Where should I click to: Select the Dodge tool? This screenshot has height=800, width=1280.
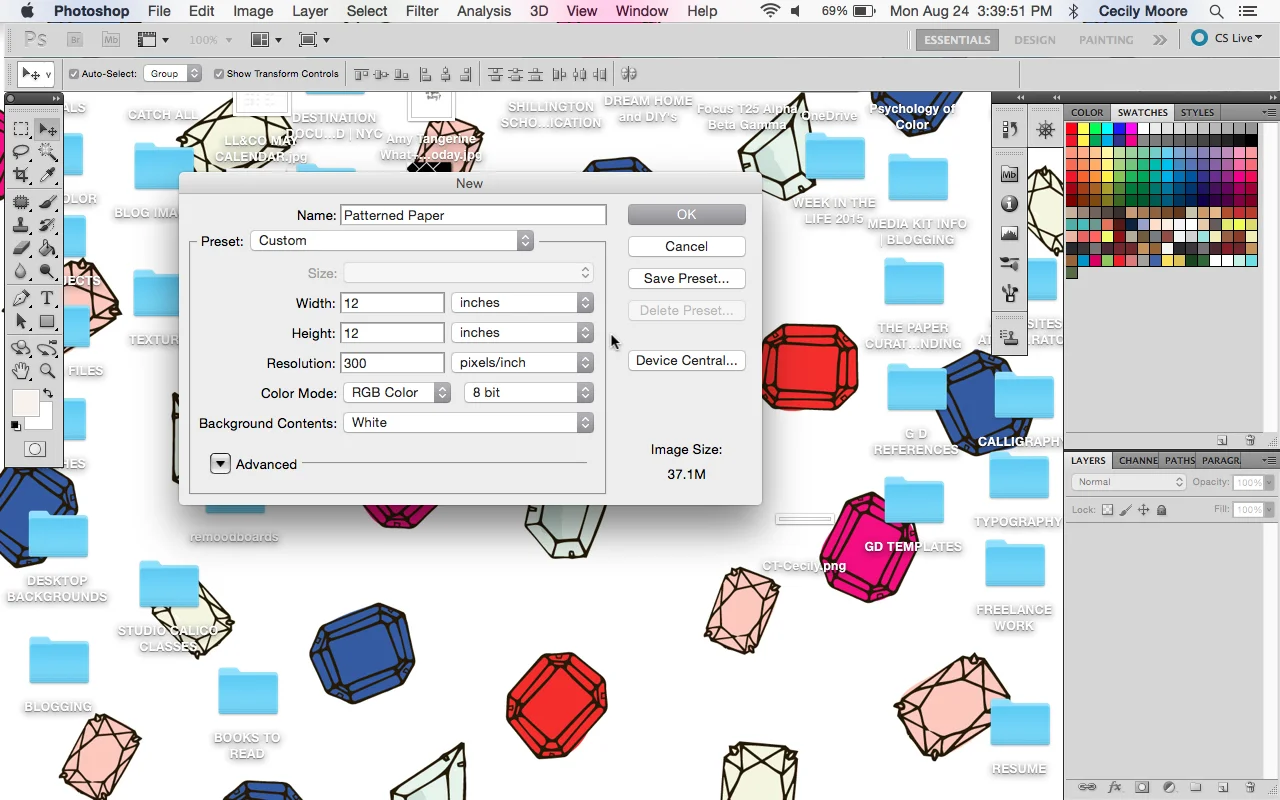pyautogui.click(x=47, y=271)
